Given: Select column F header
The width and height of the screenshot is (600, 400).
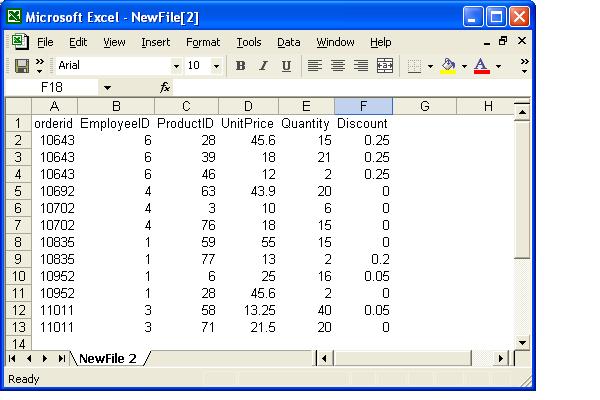Looking at the screenshot, I should pos(364,106).
